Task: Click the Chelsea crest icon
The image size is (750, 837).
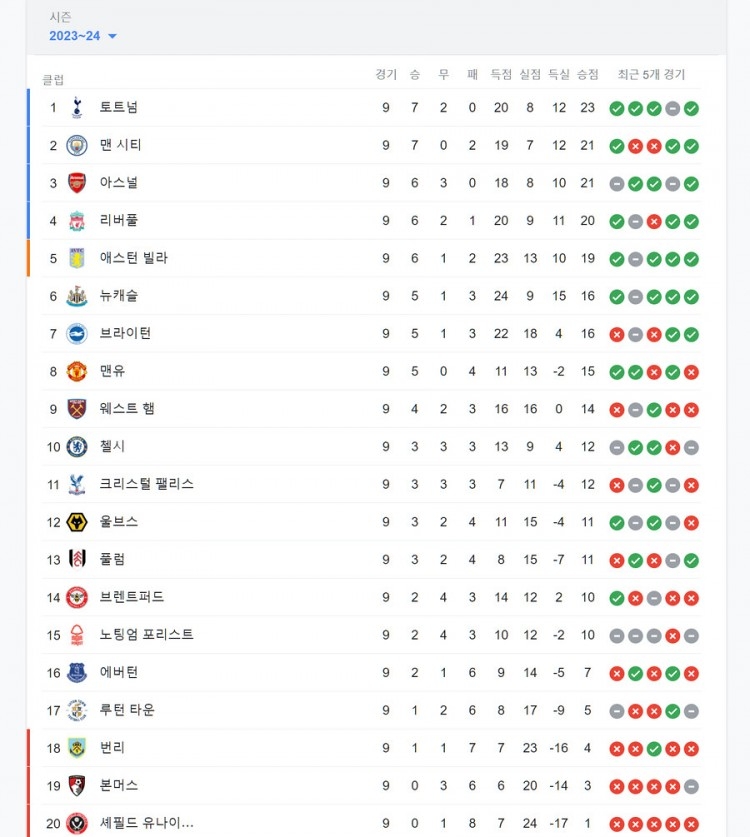Action: tap(77, 447)
